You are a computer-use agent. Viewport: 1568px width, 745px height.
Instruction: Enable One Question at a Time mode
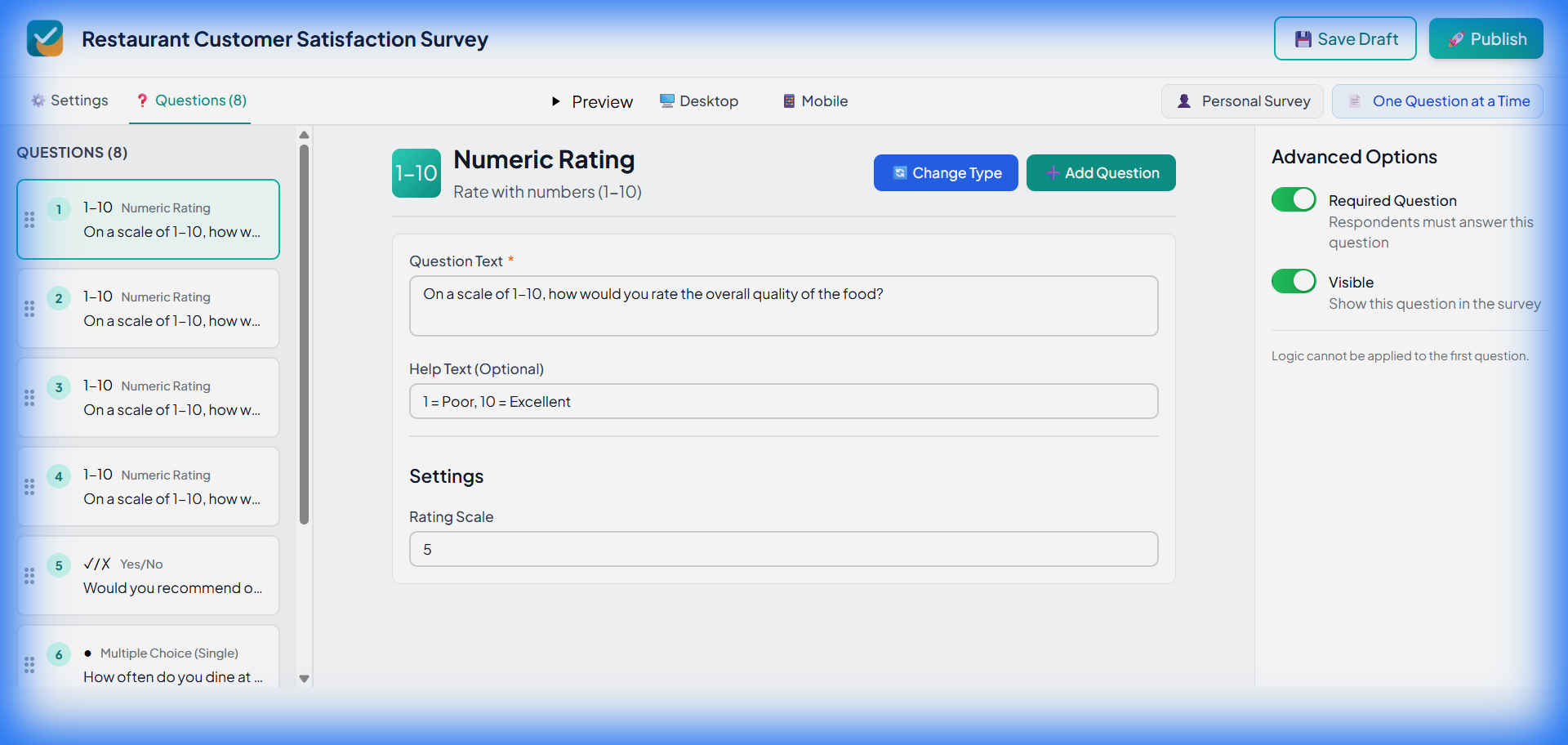click(x=1437, y=100)
